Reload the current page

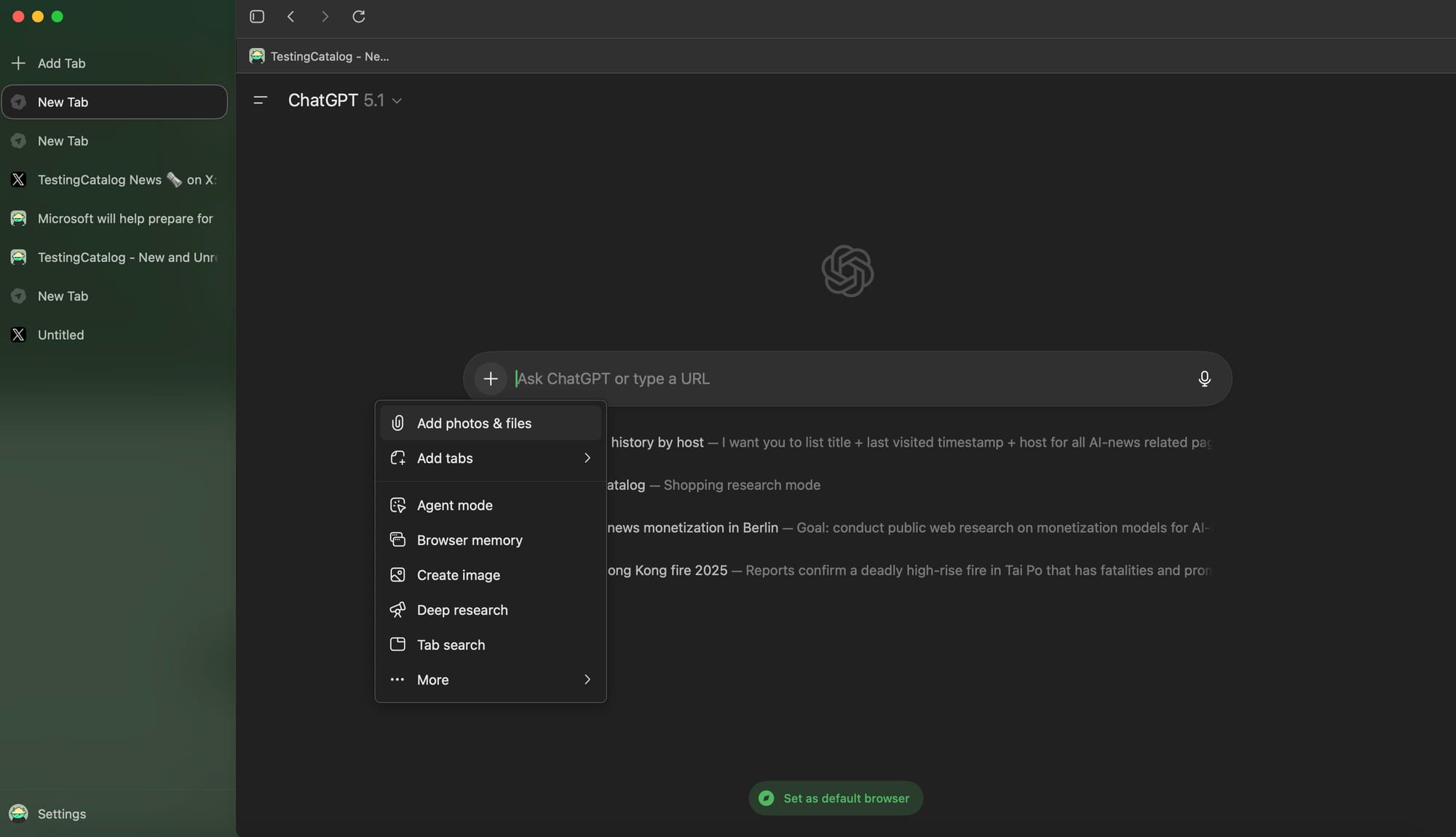pyautogui.click(x=358, y=16)
